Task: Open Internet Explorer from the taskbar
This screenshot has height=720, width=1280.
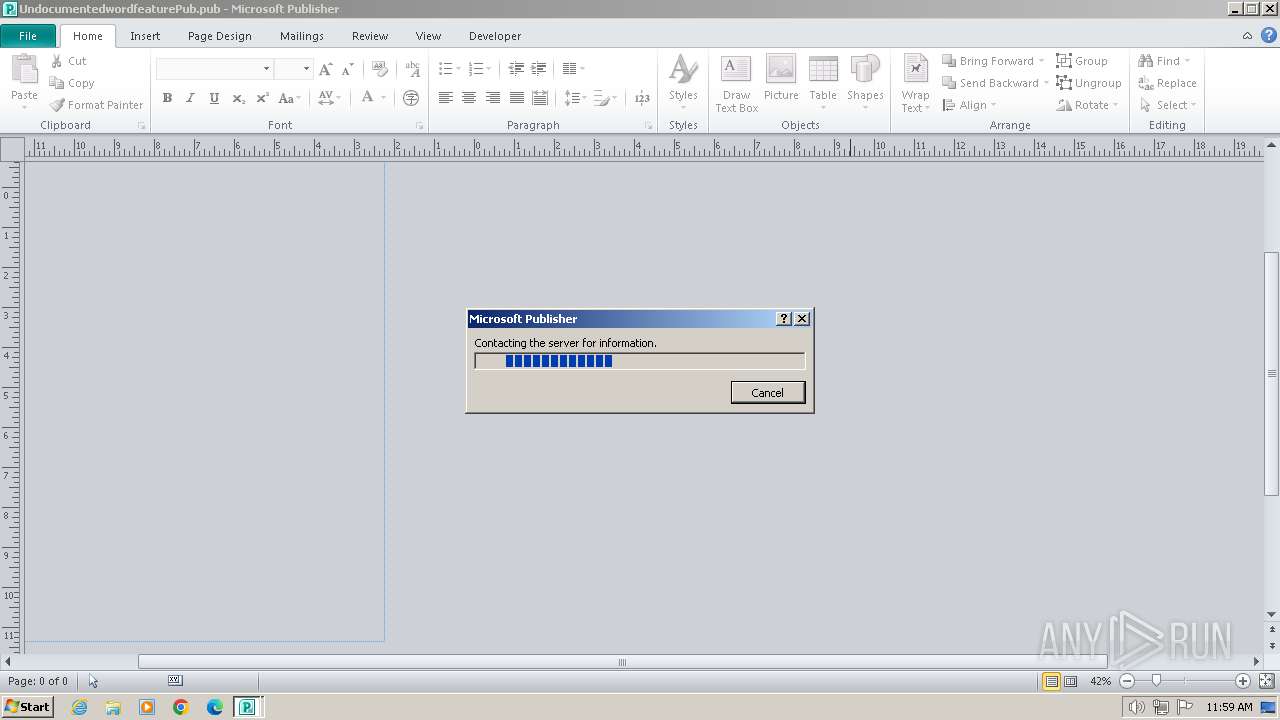Action: (79, 707)
